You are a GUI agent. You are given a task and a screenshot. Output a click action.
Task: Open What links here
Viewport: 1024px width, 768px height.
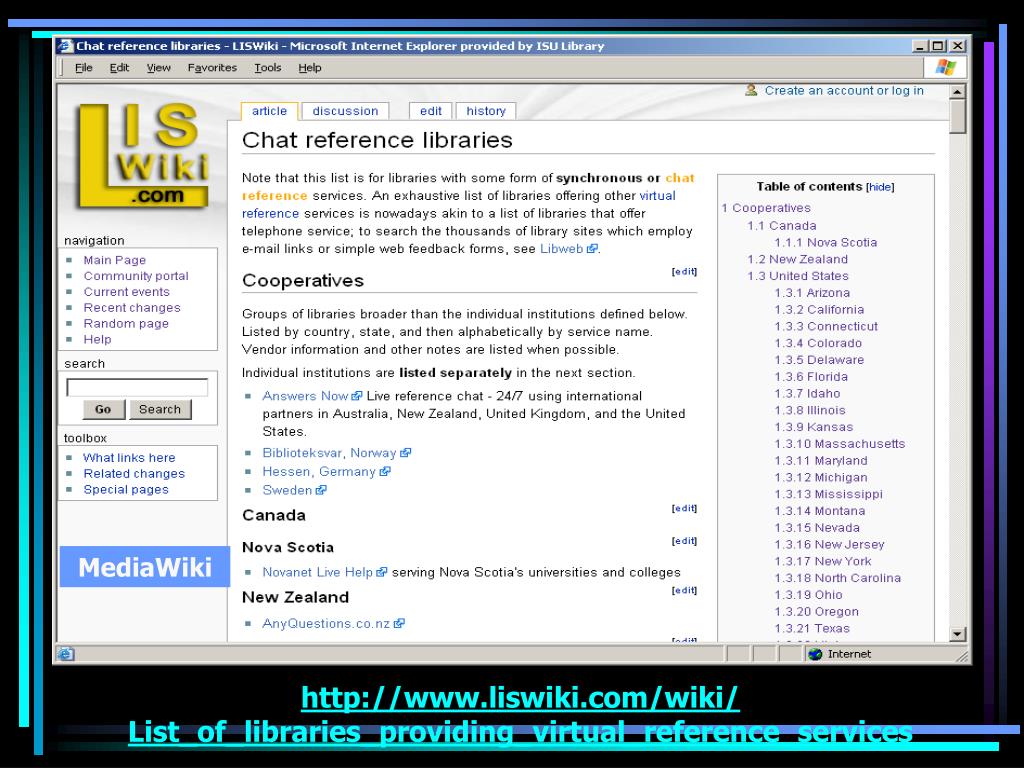tap(129, 458)
